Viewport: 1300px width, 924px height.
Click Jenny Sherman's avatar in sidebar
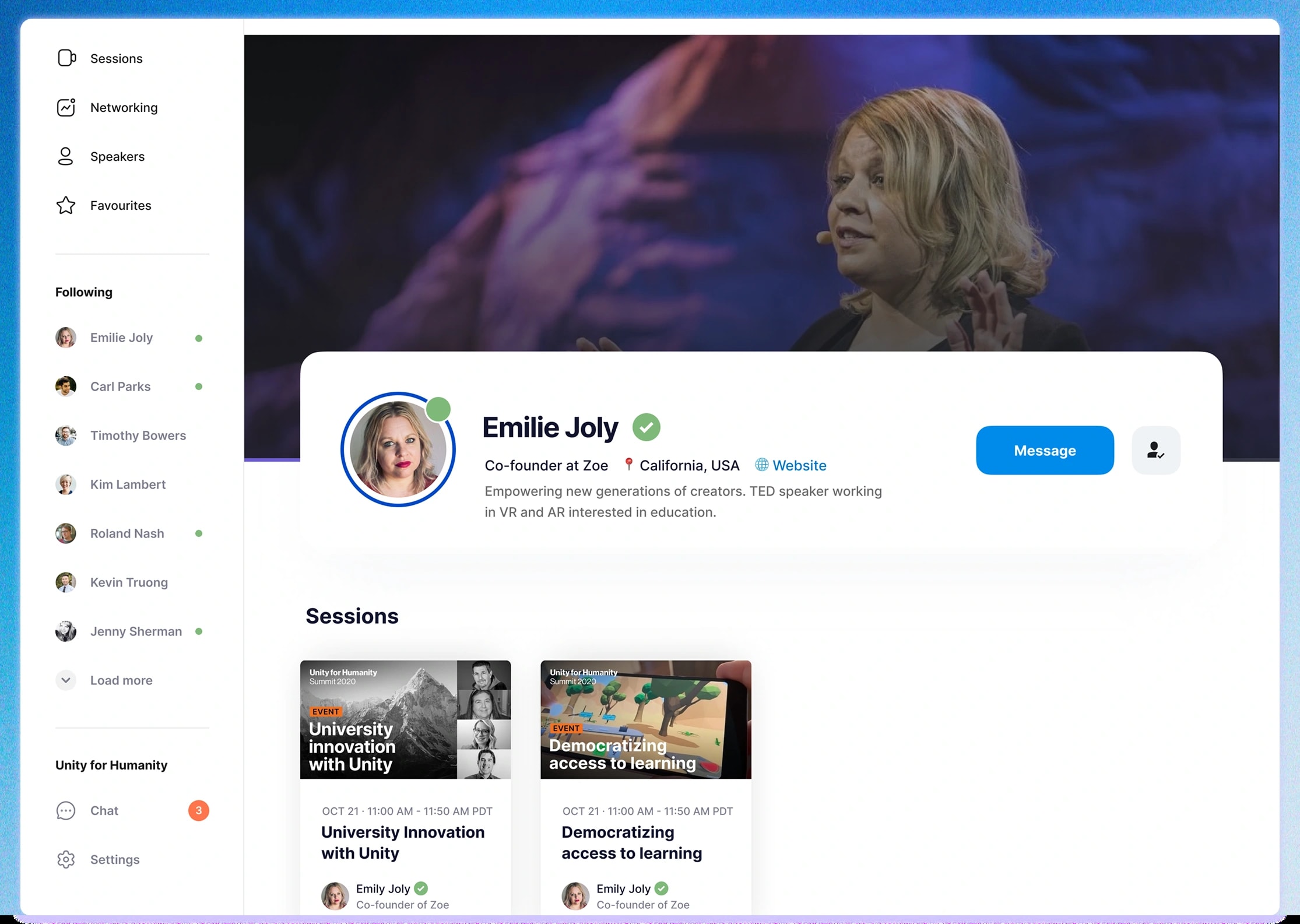pyautogui.click(x=66, y=631)
